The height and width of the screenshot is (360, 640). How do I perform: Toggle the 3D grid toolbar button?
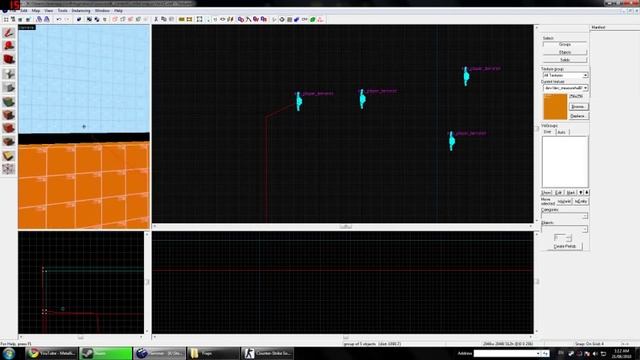point(13,19)
